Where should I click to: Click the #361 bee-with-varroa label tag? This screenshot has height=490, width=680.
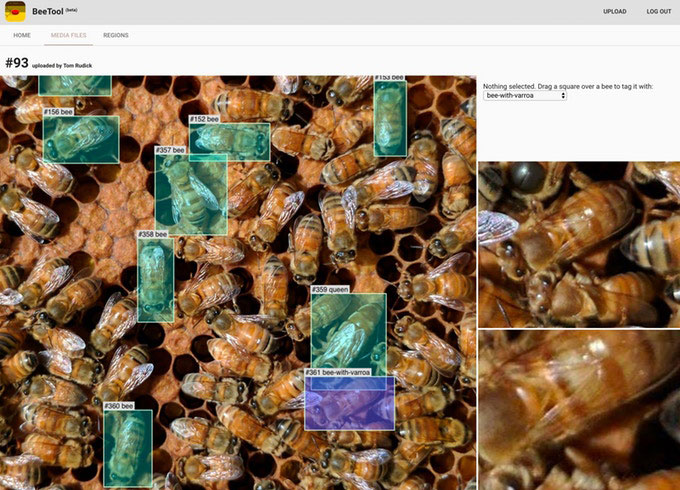[x=338, y=372]
